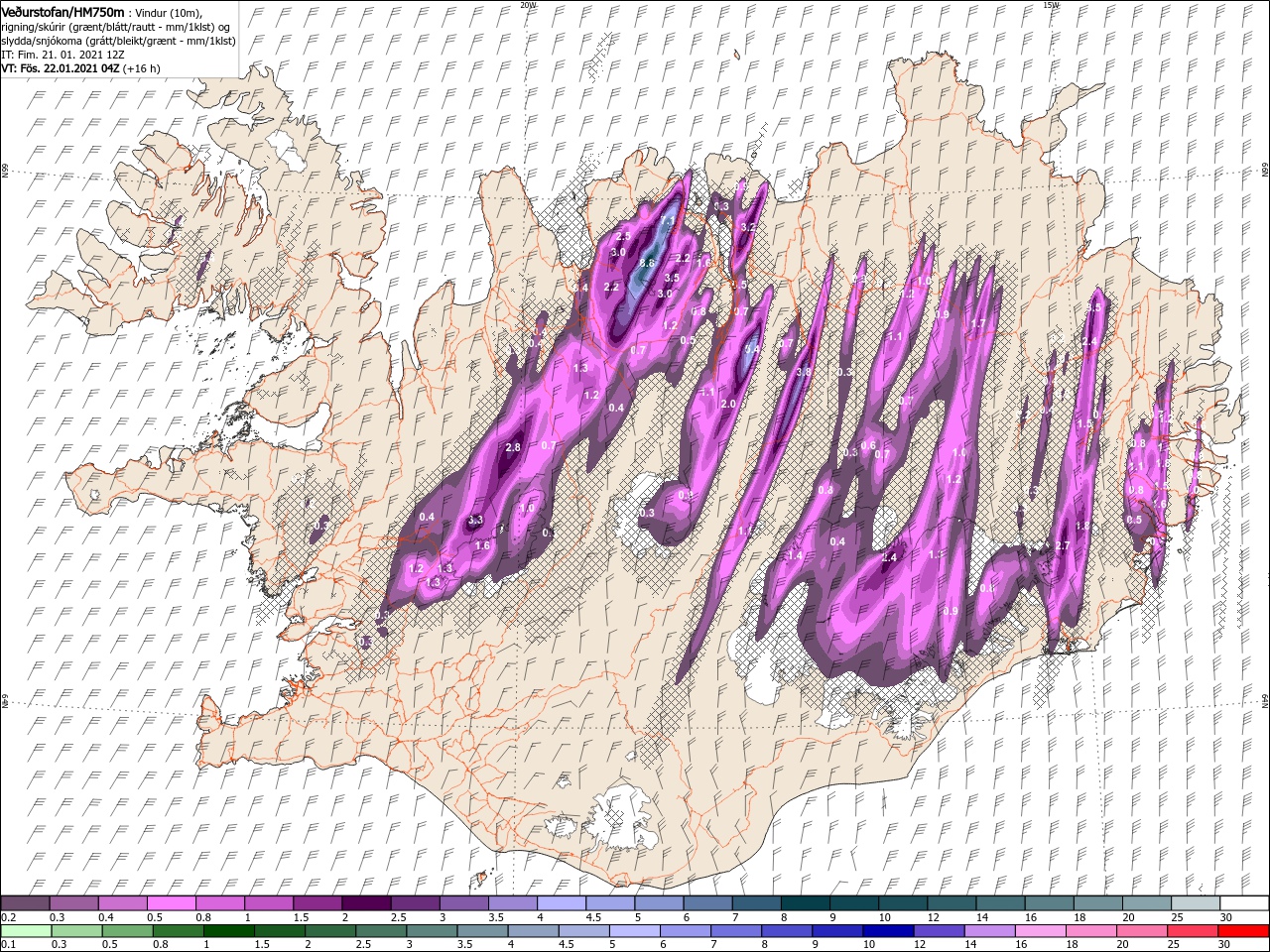Click the 2.8 snowfall value on the map
Image resolution: width=1270 pixels, height=952 pixels.
tap(513, 448)
